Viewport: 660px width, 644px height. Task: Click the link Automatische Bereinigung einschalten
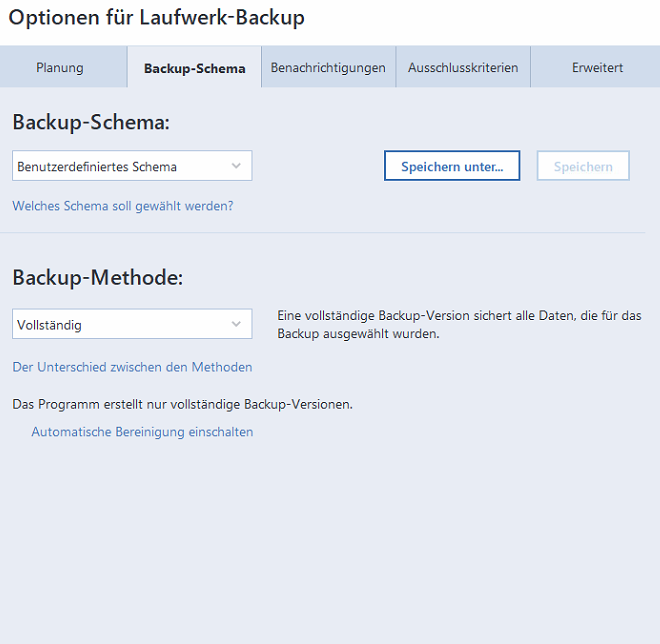[x=142, y=432]
